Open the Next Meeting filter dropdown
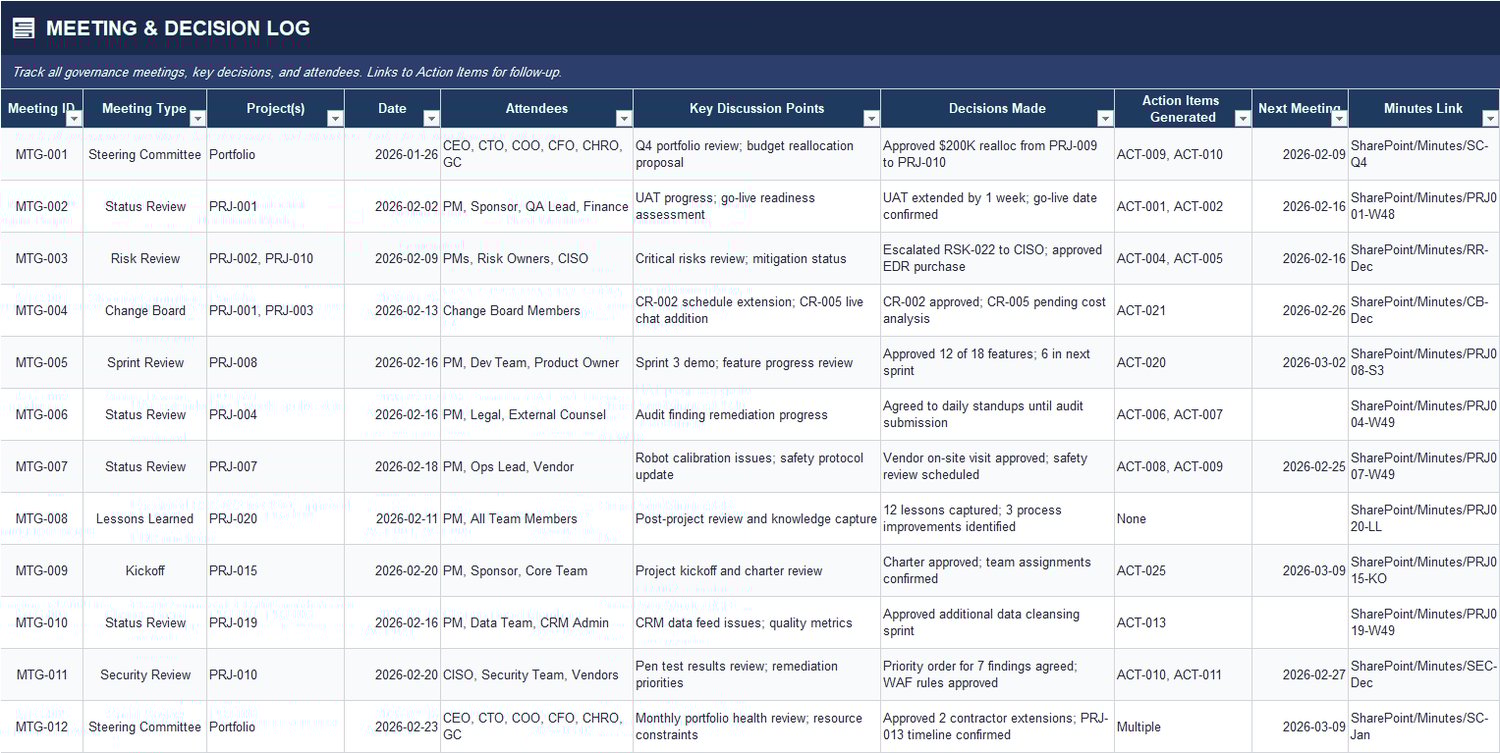 tap(1341, 117)
